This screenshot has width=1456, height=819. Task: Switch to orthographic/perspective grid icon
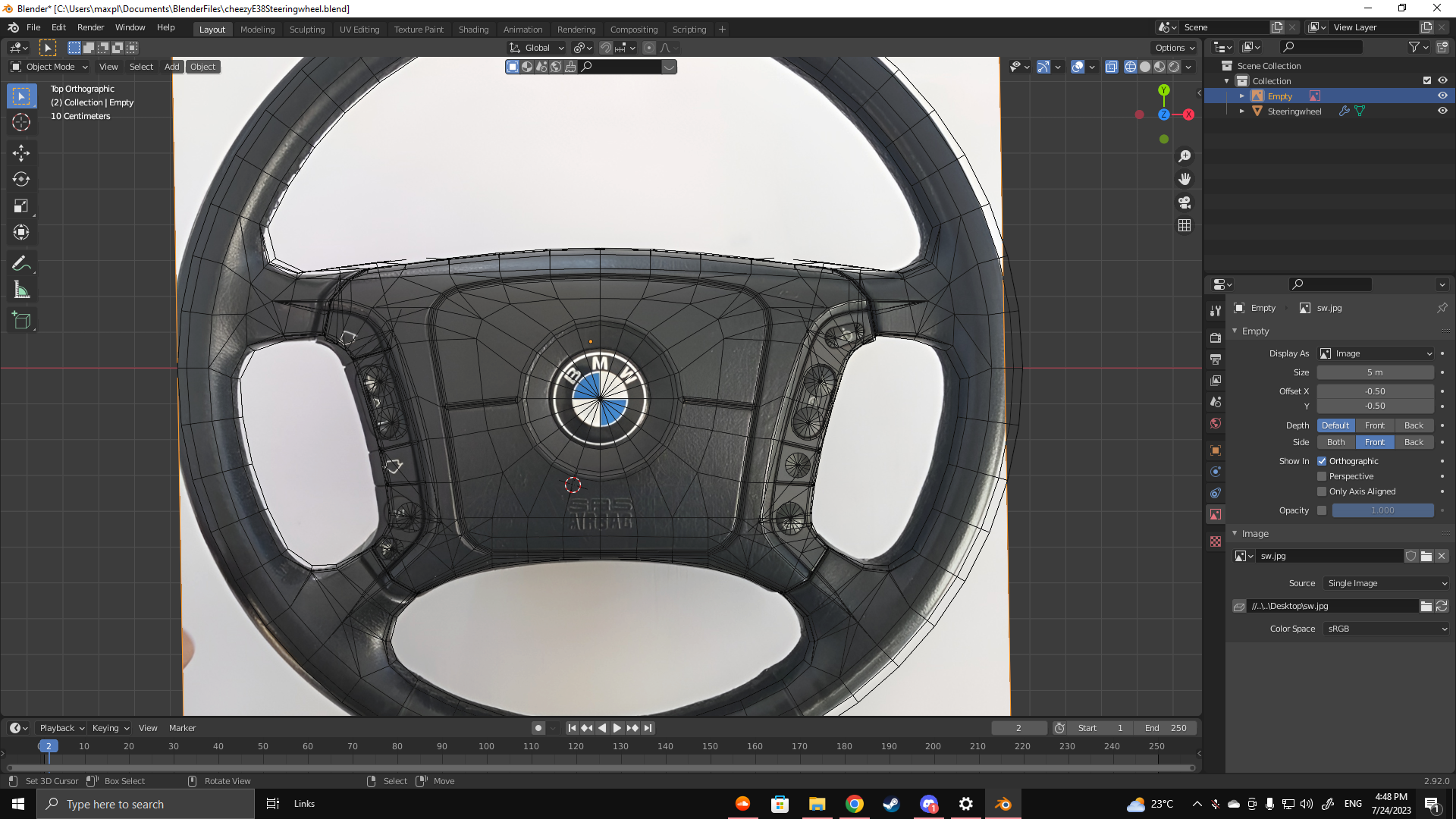(x=1185, y=226)
